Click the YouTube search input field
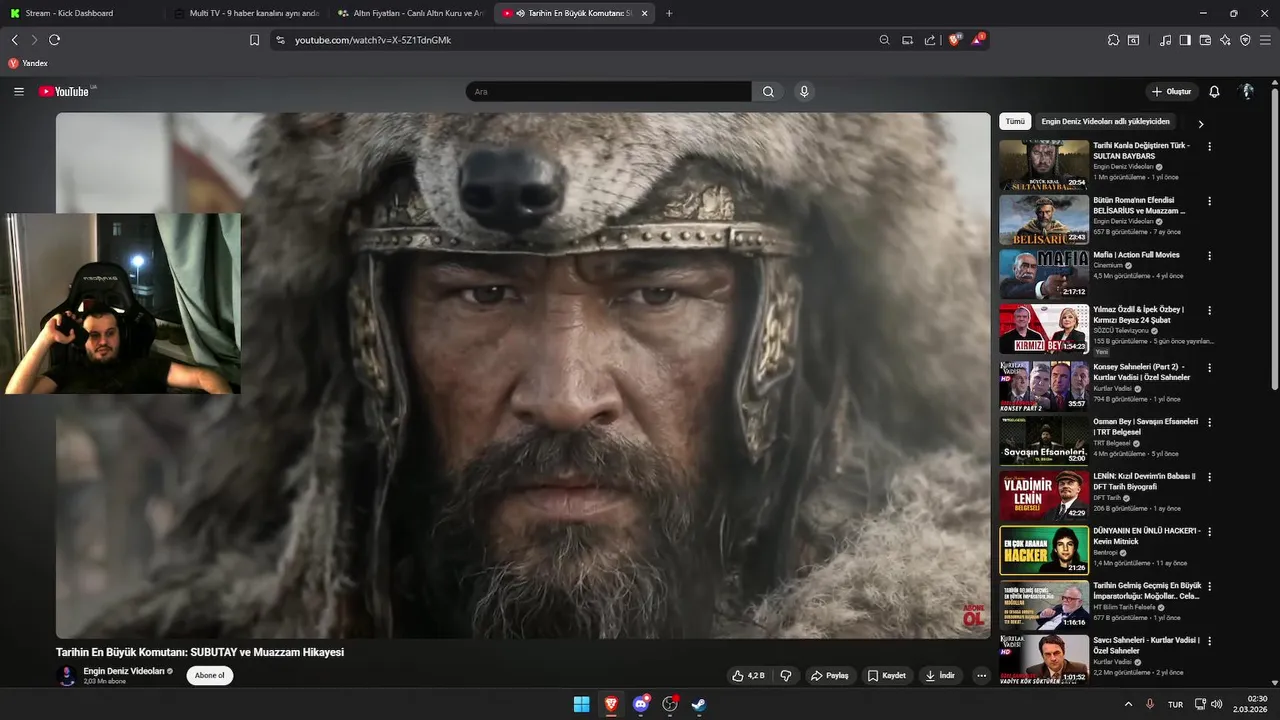 [609, 91]
